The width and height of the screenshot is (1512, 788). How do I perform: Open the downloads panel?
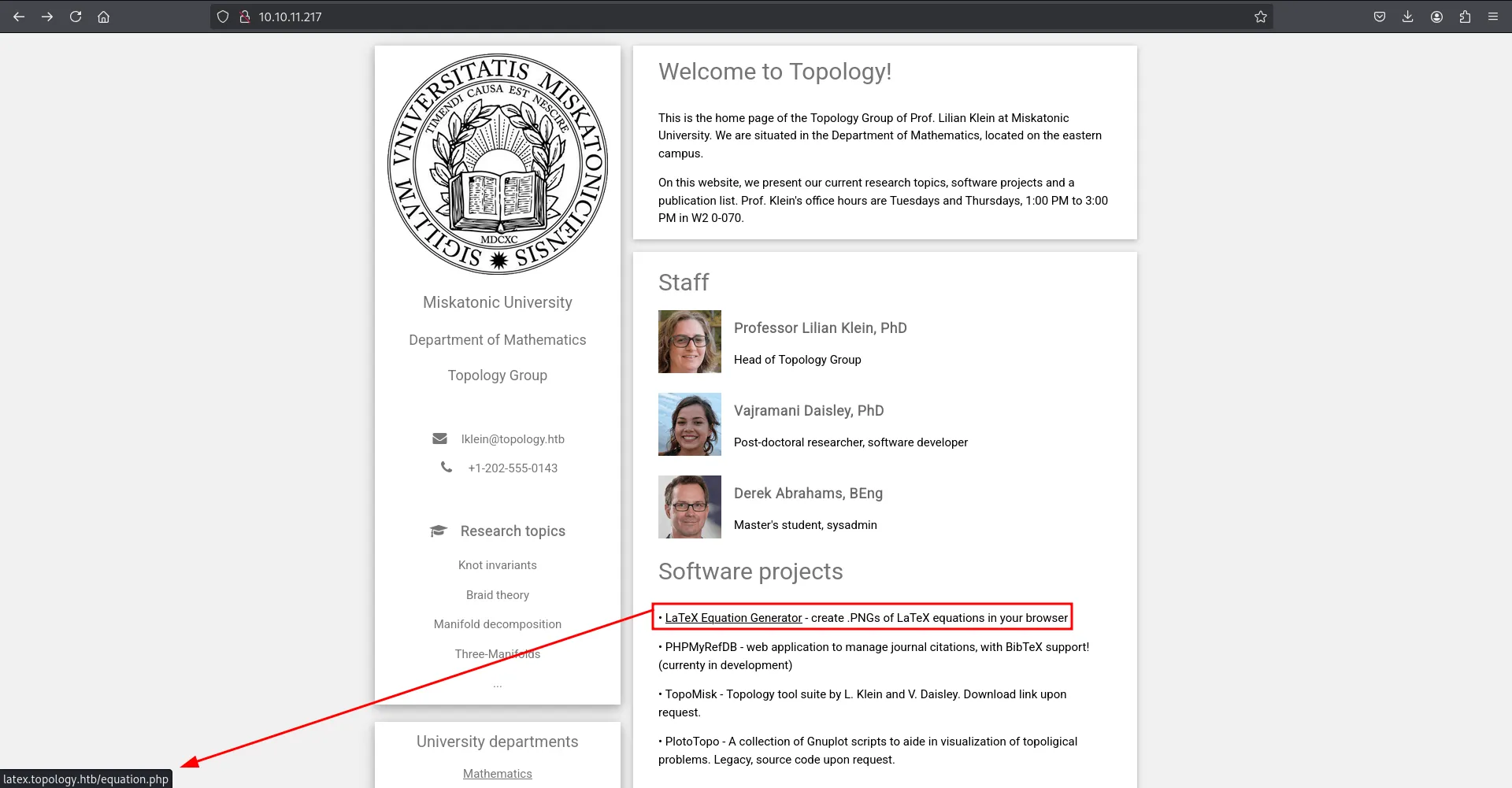pyautogui.click(x=1408, y=17)
